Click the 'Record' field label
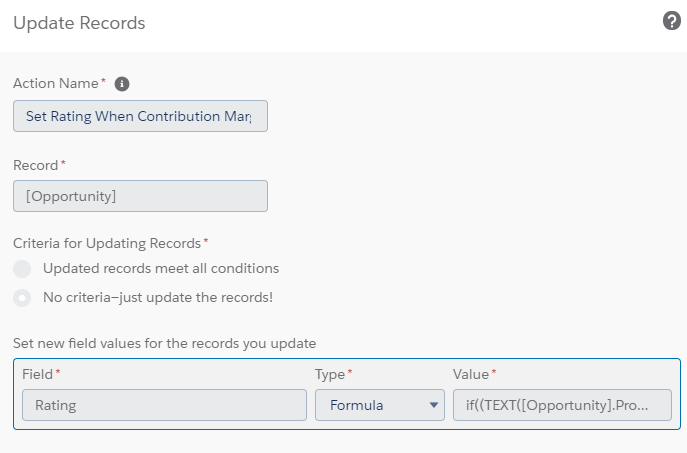The height and width of the screenshot is (453, 687). (36, 164)
